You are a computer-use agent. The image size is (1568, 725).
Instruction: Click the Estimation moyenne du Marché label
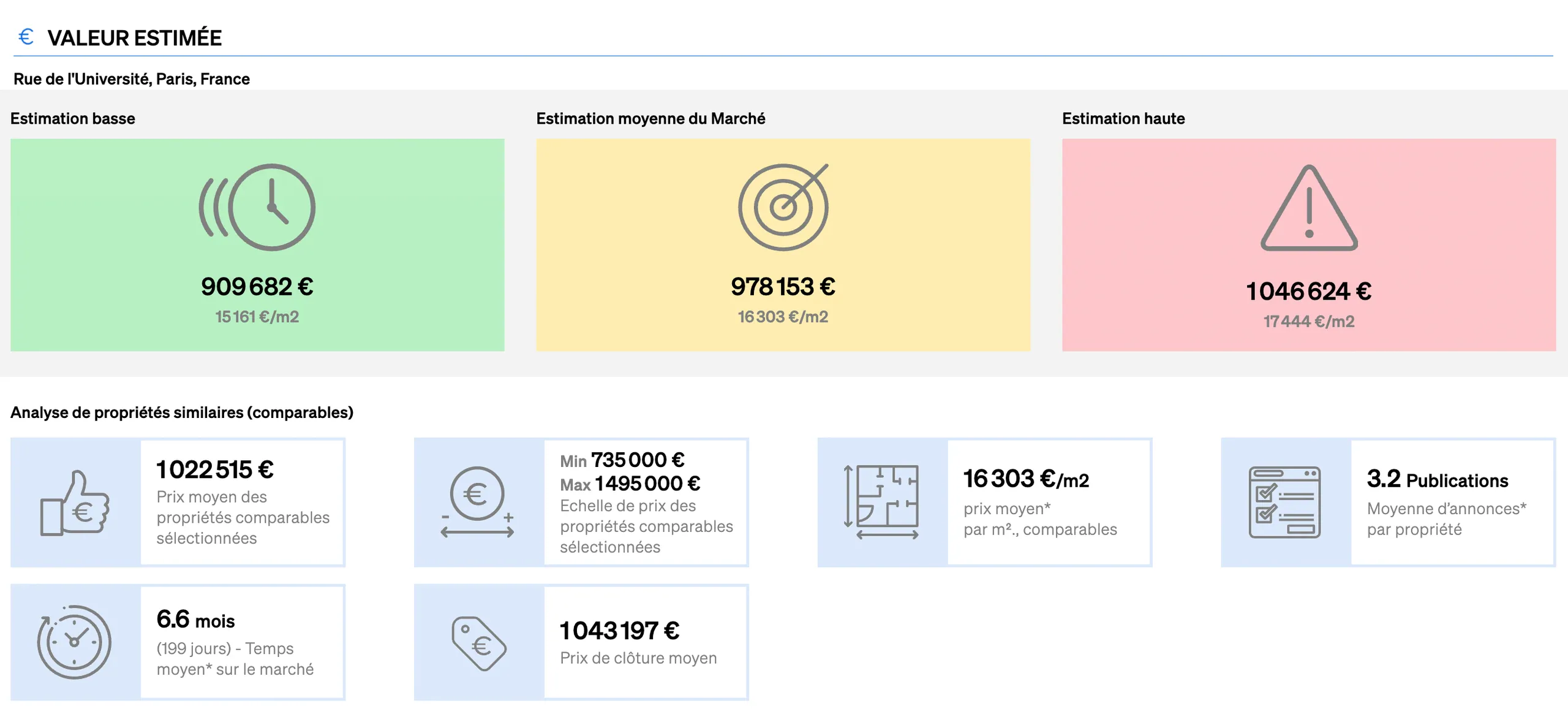coord(650,118)
